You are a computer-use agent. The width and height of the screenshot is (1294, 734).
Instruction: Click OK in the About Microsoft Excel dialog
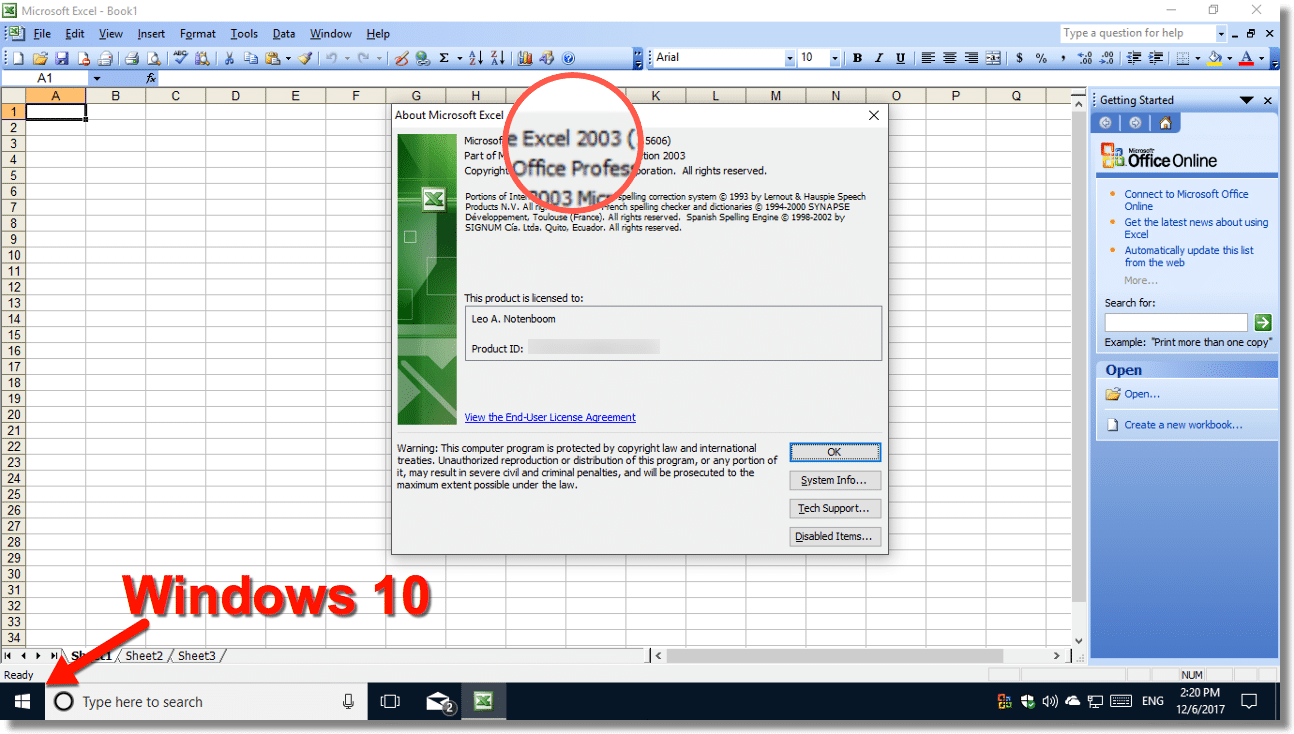[835, 452]
